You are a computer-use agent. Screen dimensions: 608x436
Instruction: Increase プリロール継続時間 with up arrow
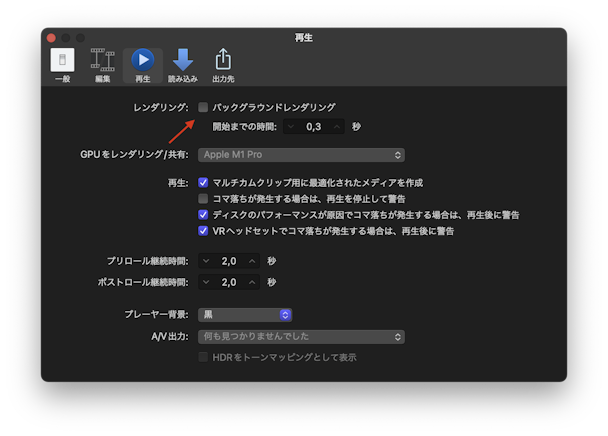tap(252, 261)
